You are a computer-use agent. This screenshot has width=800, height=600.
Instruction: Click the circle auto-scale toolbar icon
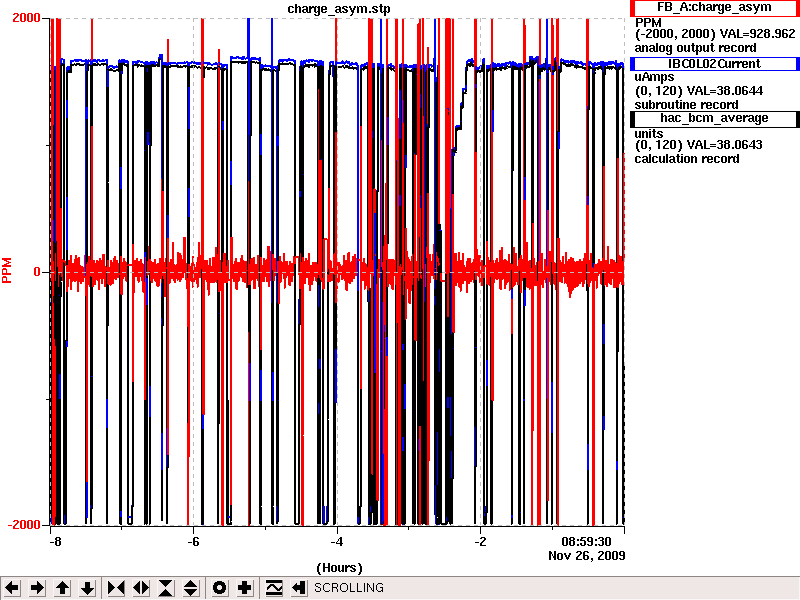[x=219, y=588]
